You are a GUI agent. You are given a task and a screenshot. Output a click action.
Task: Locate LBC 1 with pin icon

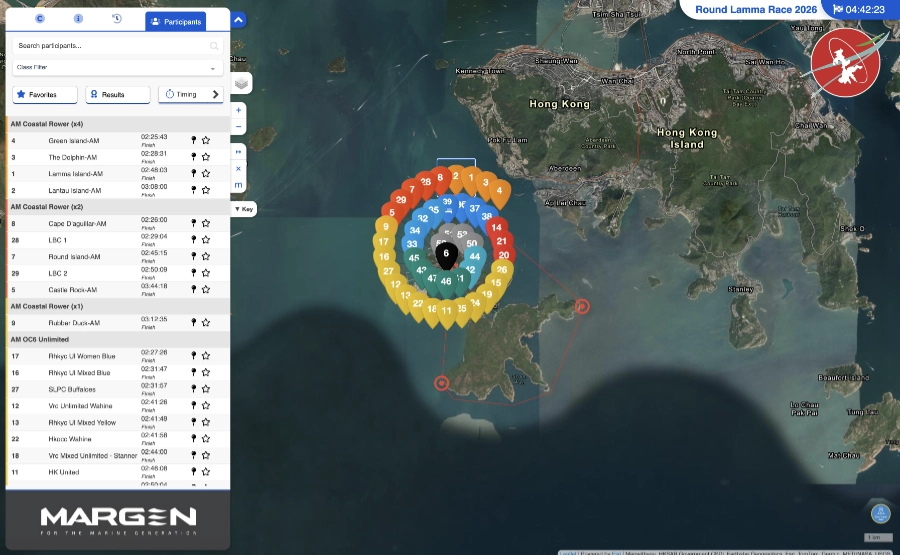[193, 240]
